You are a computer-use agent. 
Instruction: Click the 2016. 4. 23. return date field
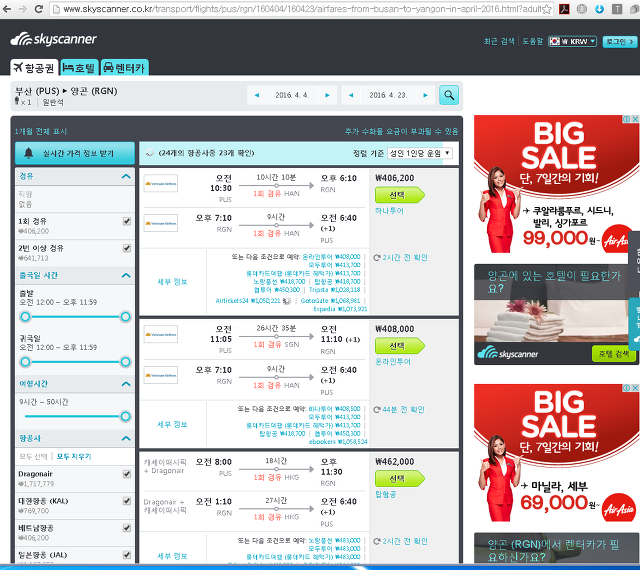pyautogui.click(x=388, y=95)
